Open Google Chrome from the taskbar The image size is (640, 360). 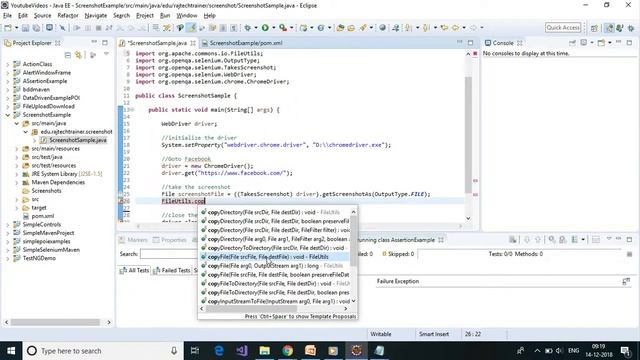pyautogui.click(x=287, y=351)
